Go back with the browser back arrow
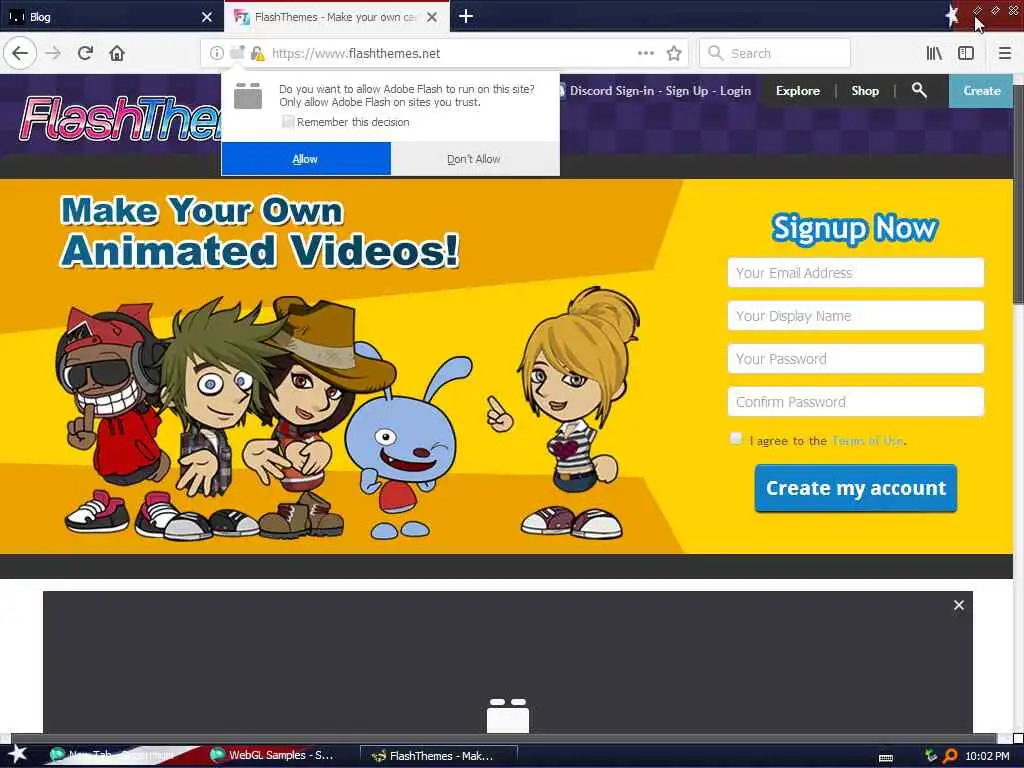This screenshot has height=768, width=1024. [x=20, y=53]
